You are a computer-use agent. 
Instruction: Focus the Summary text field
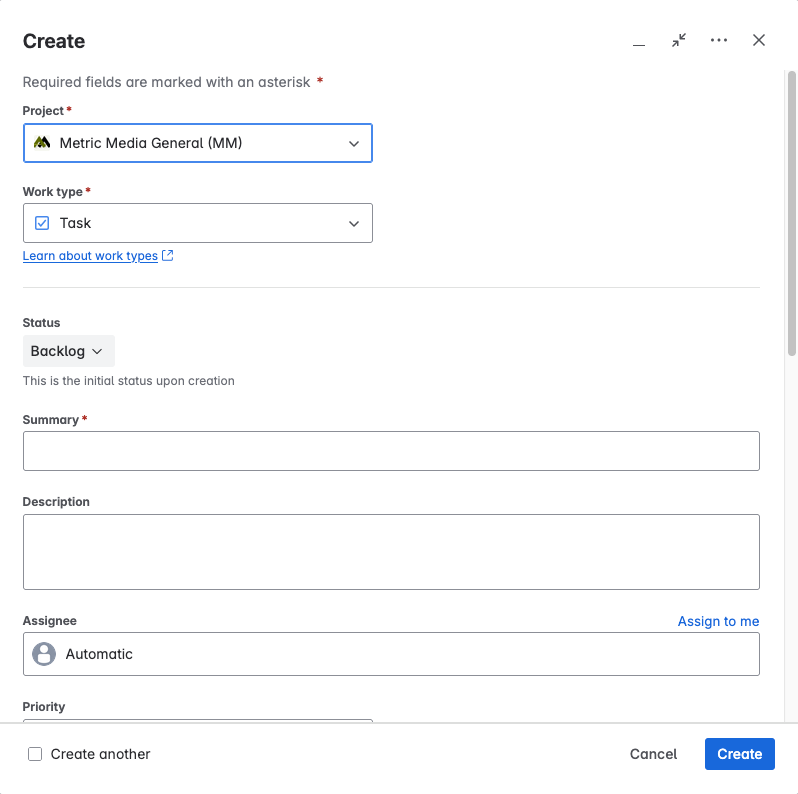tap(391, 451)
